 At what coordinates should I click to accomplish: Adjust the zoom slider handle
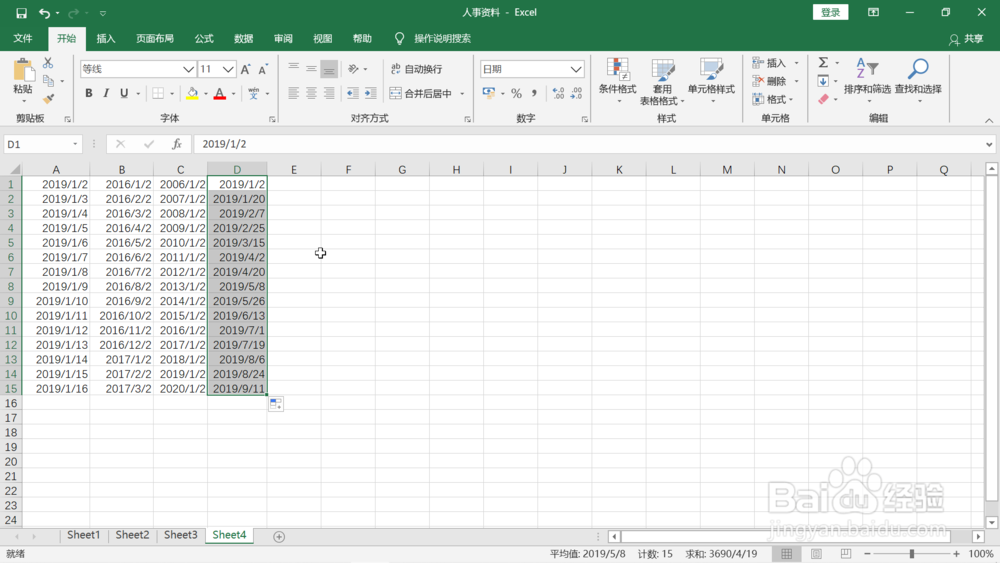pos(911,553)
